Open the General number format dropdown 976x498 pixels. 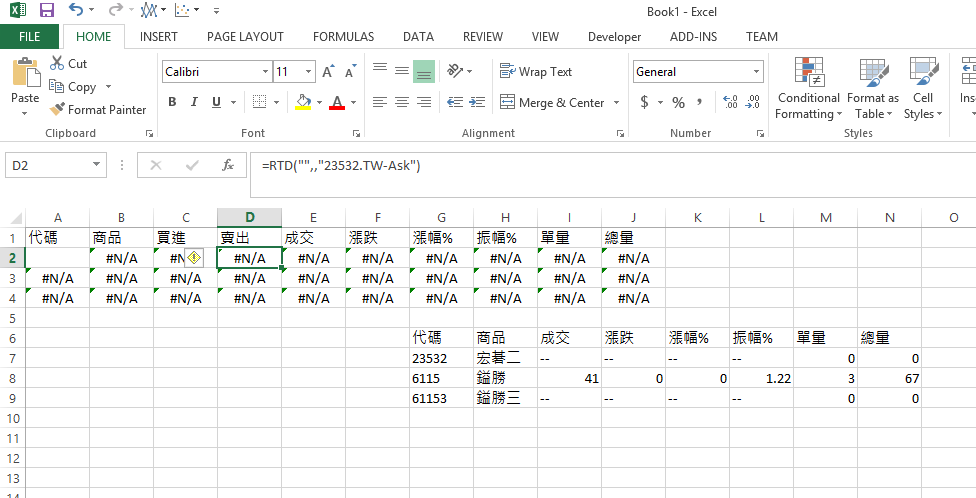pyautogui.click(x=757, y=72)
